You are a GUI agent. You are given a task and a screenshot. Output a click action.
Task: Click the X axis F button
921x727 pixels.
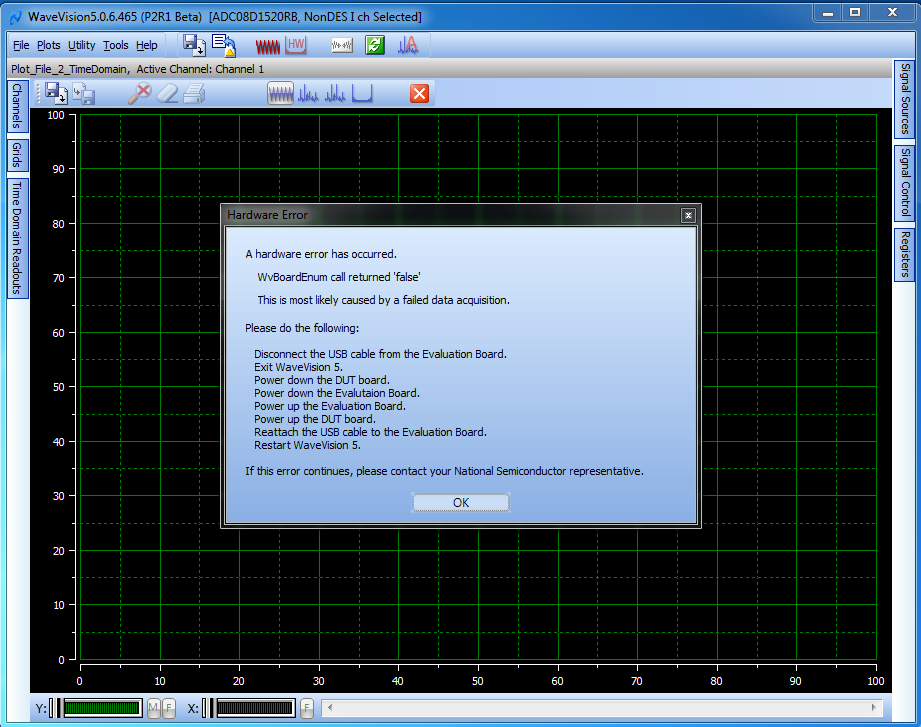click(x=307, y=708)
